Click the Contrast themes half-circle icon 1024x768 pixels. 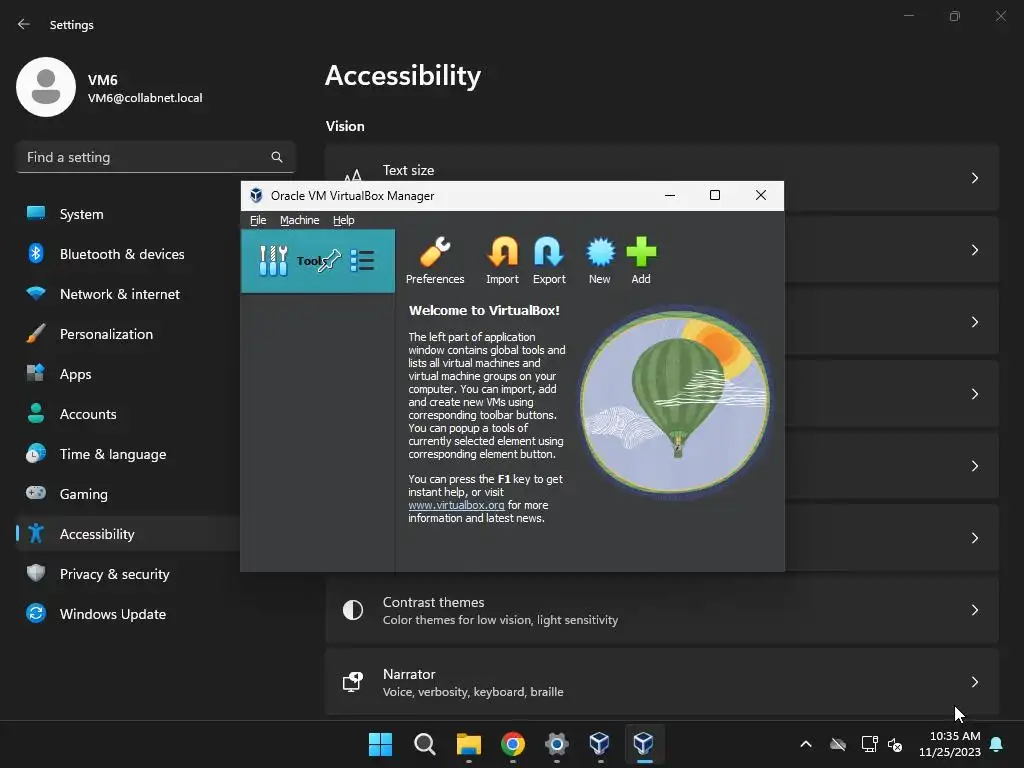coord(353,610)
